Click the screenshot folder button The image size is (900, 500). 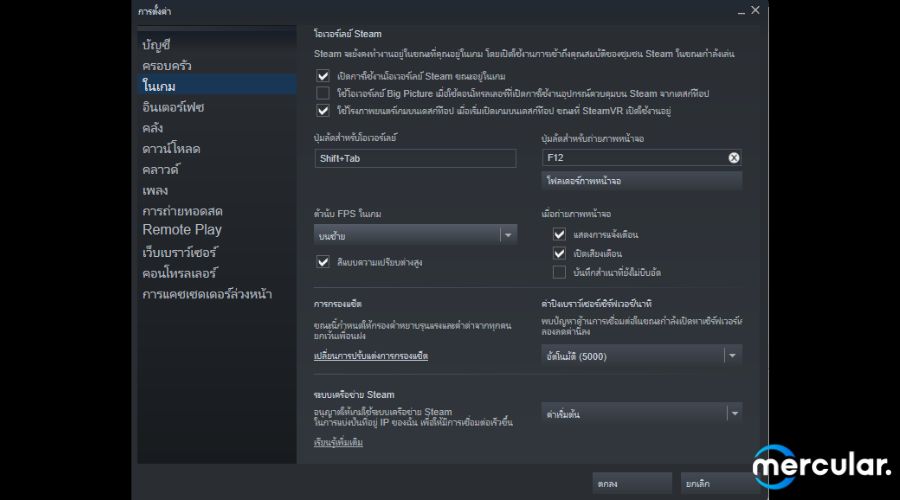point(641,181)
